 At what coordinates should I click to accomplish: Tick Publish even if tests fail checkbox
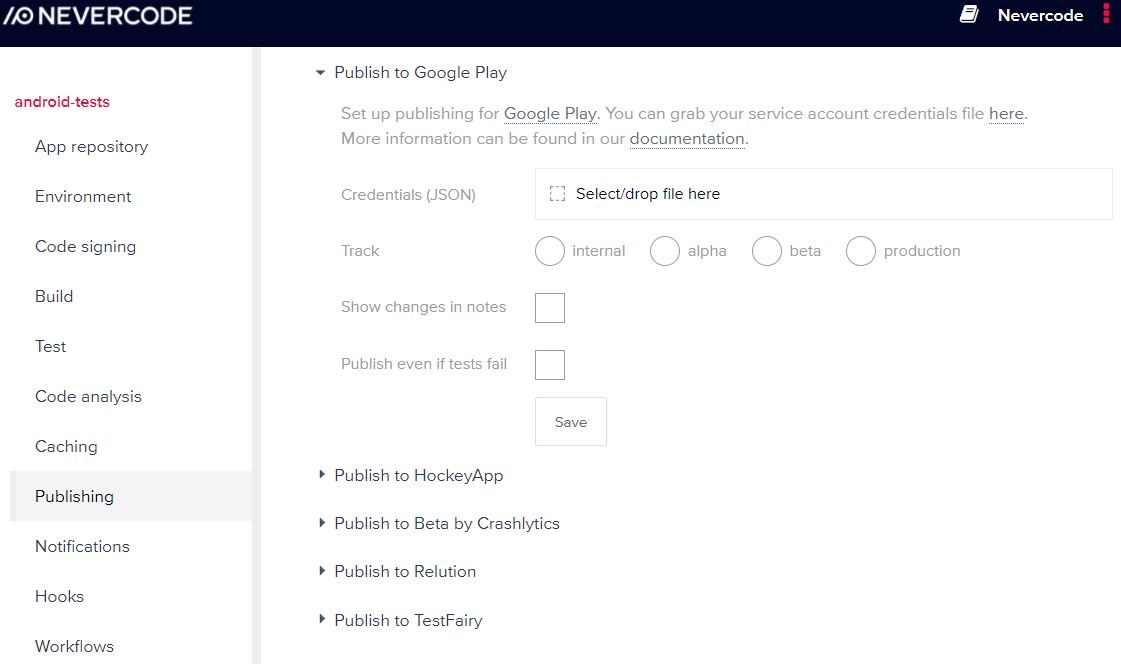pos(550,365)
